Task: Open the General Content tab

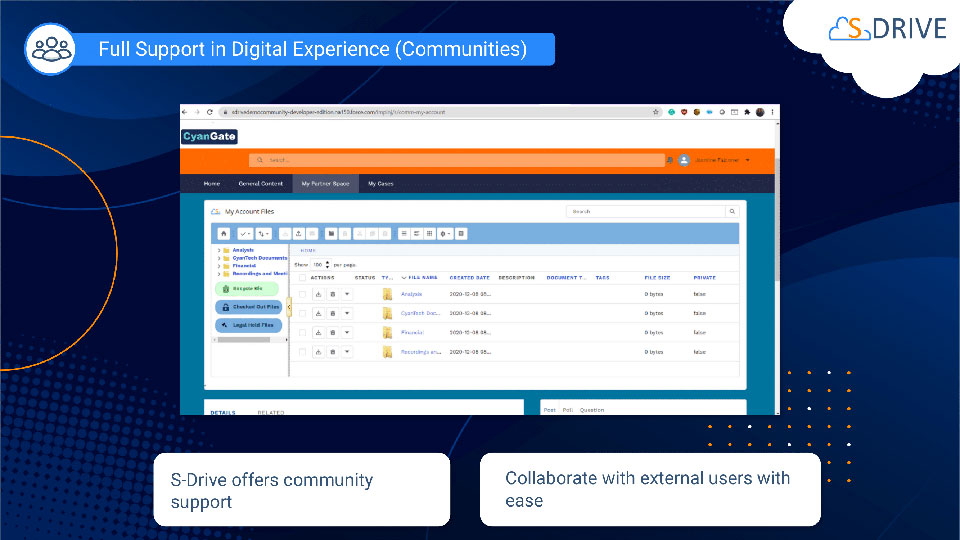Action: (x=261, y=184)
